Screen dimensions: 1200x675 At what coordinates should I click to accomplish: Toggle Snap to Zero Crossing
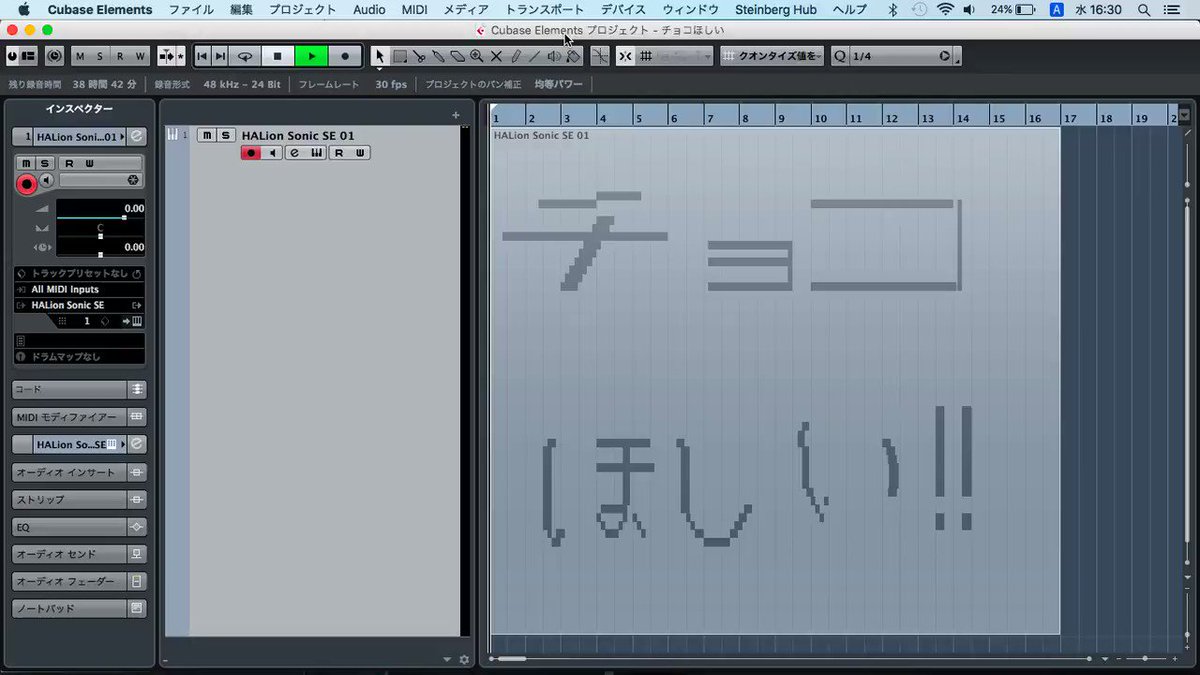pos(600,57)
